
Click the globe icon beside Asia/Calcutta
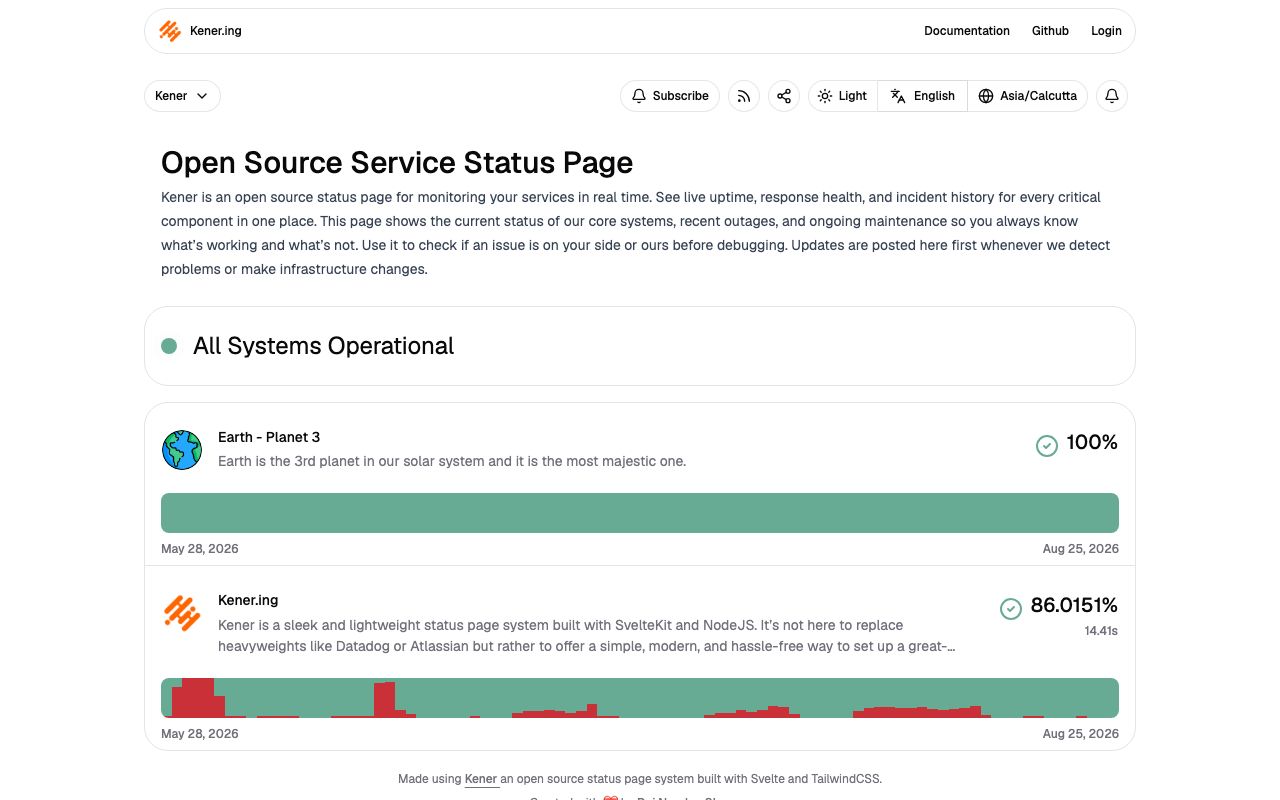tap(986, 96)
